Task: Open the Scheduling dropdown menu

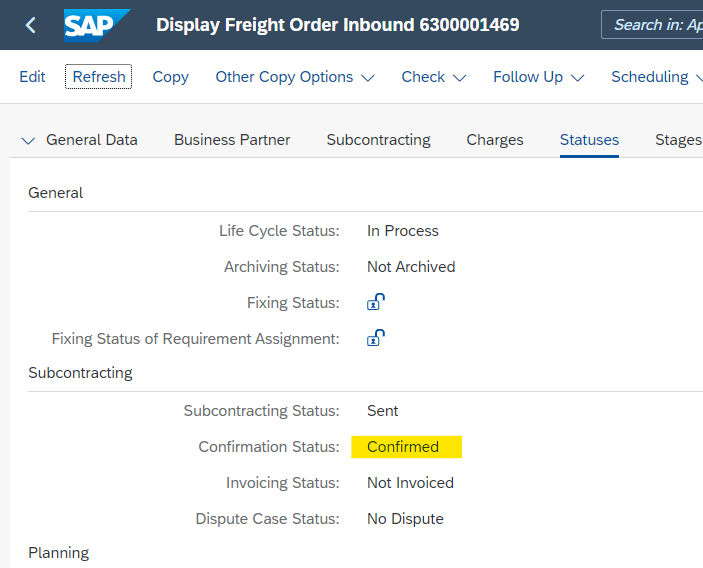Action: tap(656, 77)
